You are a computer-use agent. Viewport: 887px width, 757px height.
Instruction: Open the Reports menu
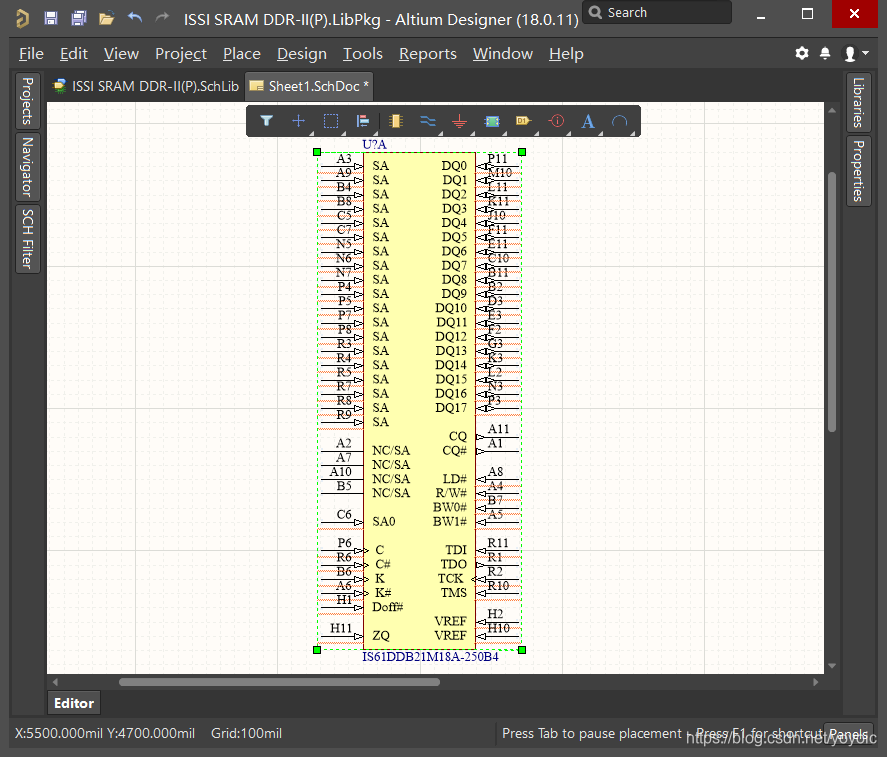click(428, 54)
